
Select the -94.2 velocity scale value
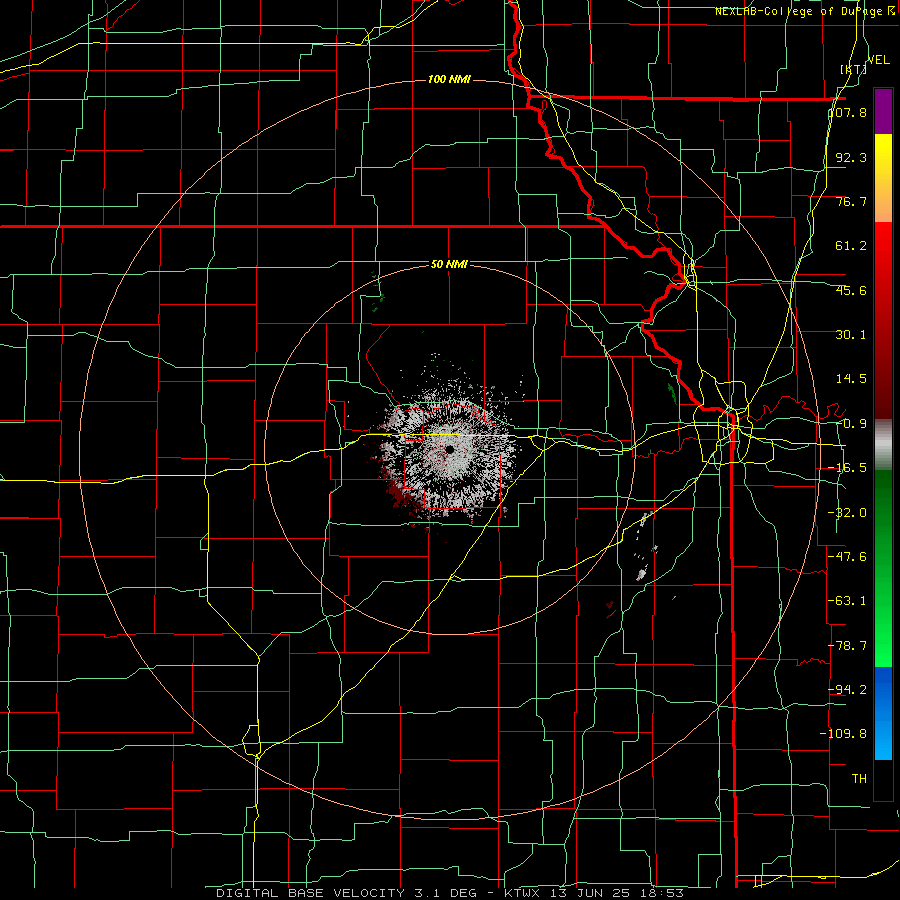pyautogui.click(x=847, y=689)
